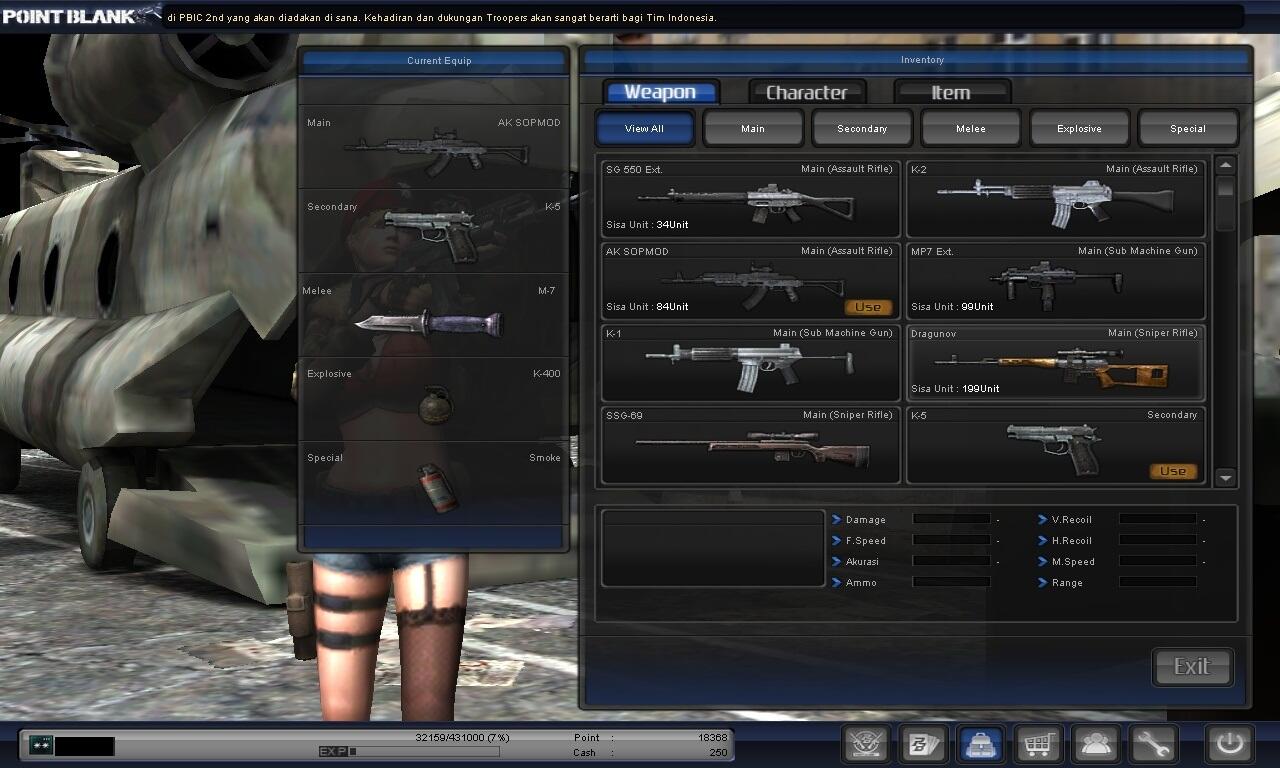Select the MP7 Ext. weapon card
Screen dimensions: 1280x768
point(1055,281)
